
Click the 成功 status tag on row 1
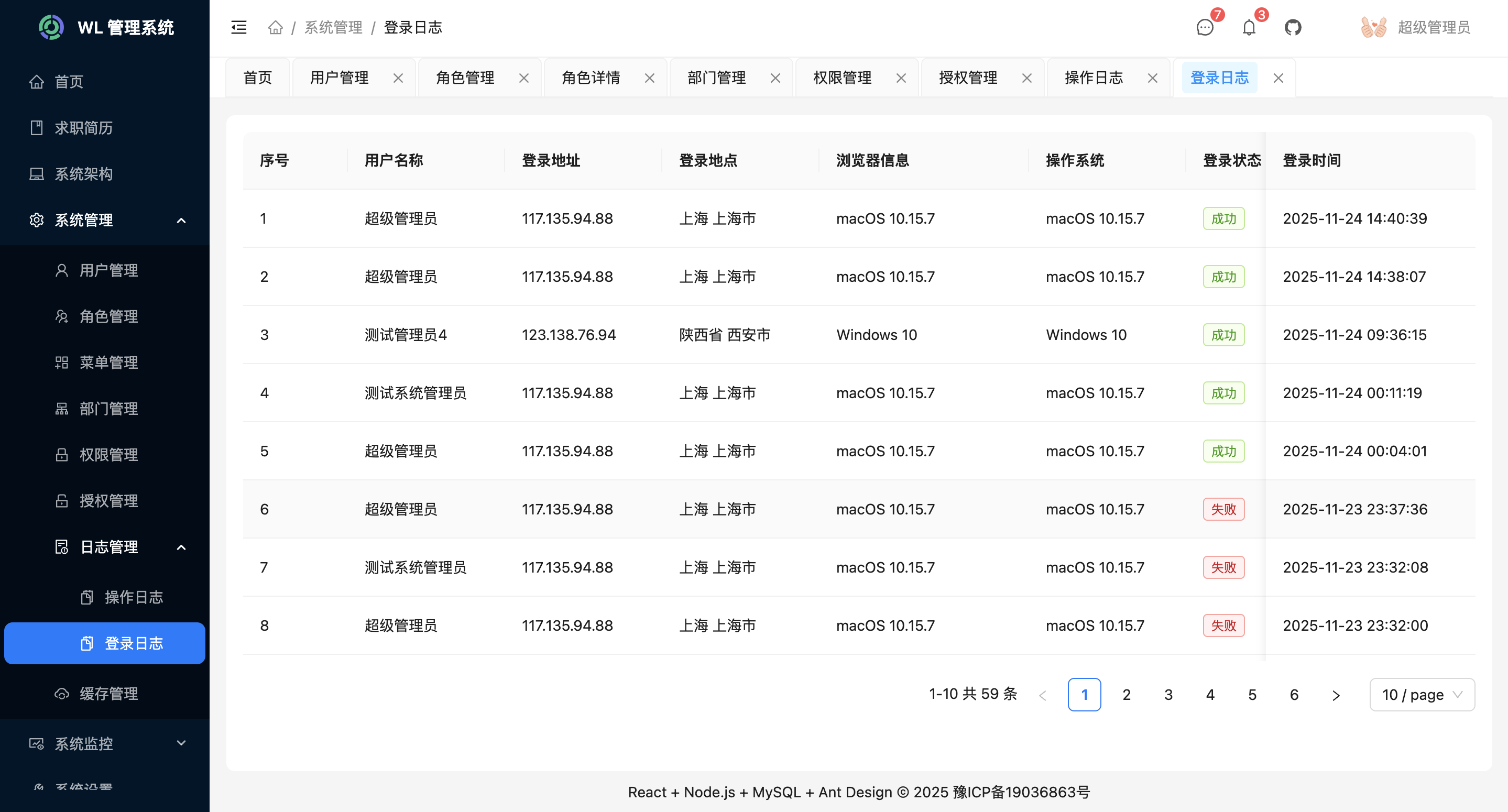(x=1223, y=218)
